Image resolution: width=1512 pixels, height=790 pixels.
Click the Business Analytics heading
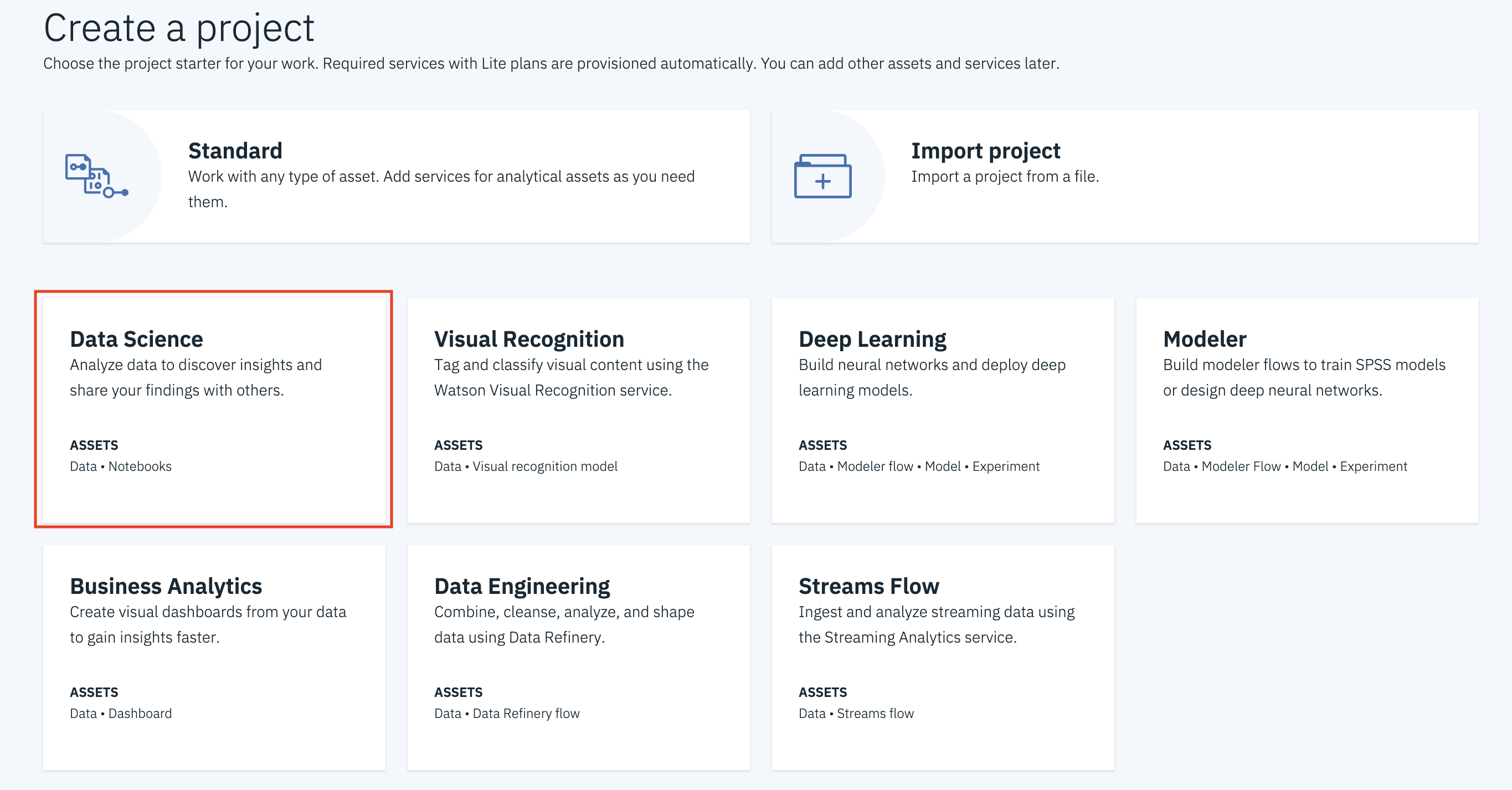pos(166,586)
